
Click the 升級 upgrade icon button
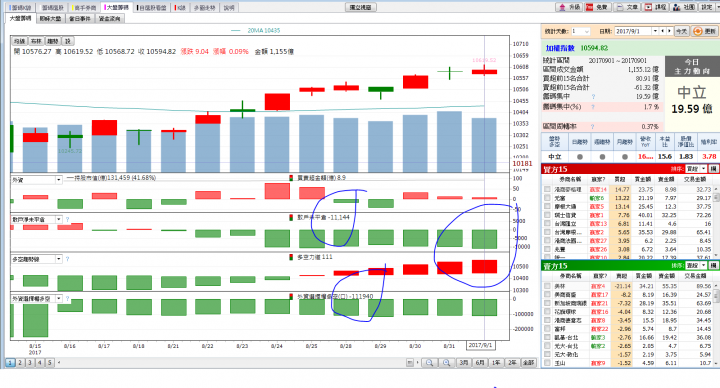pyautogui.click(x=569, y=7)
